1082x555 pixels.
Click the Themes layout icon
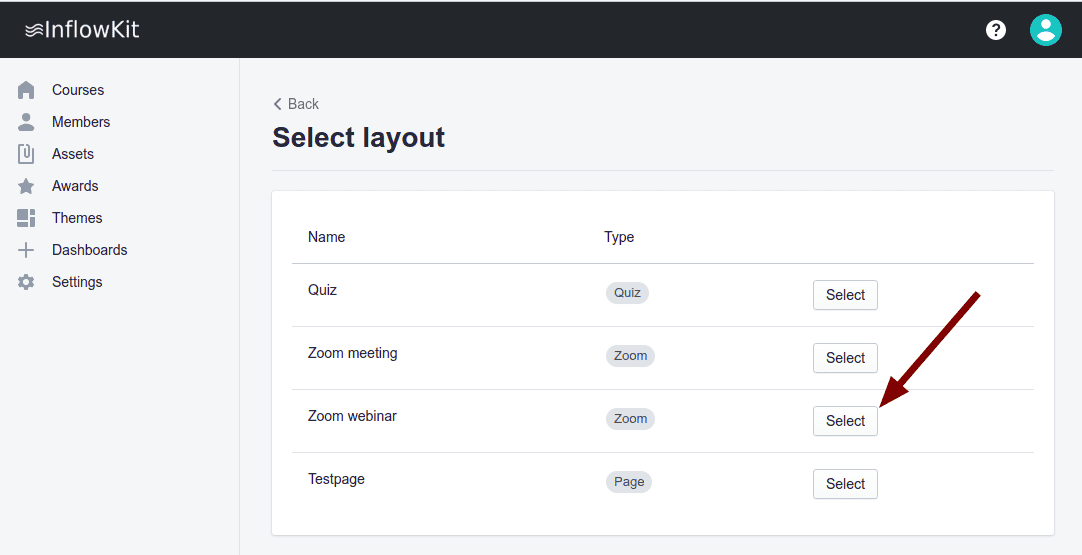coord(27,218)
